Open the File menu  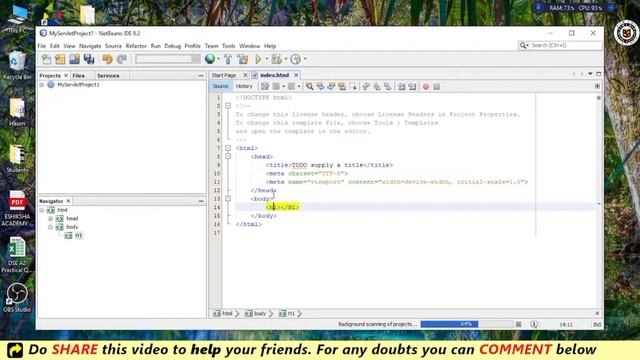tap(42, 46)
